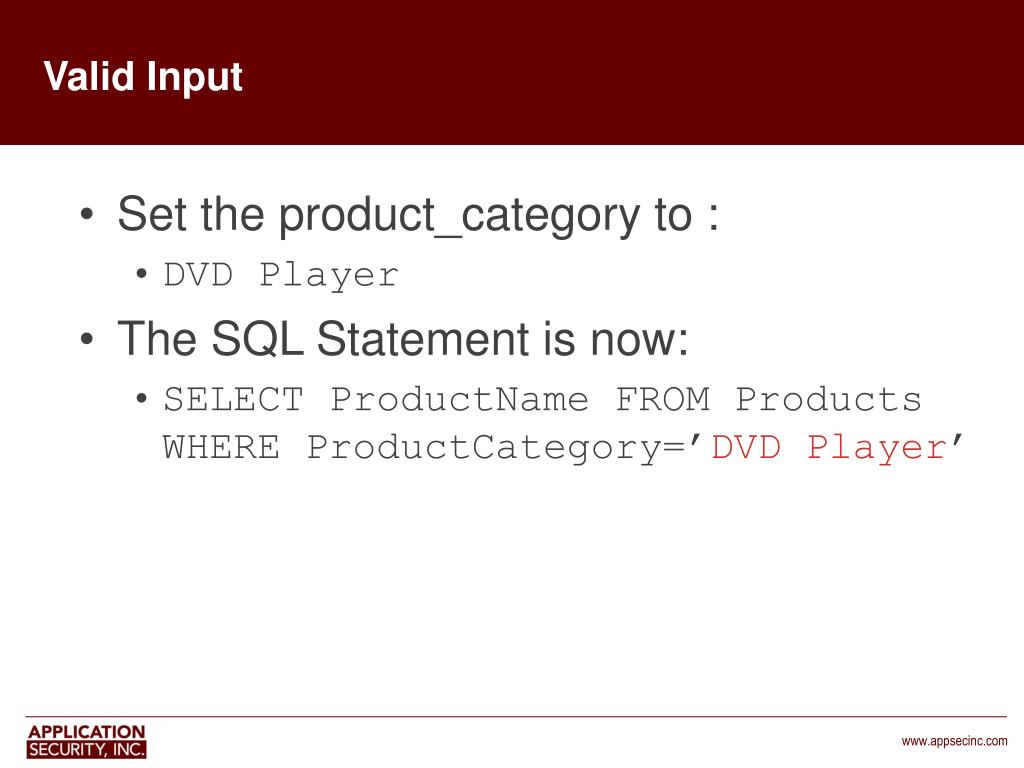Click the word 'FROM' in the SQL

click(663, 399)
